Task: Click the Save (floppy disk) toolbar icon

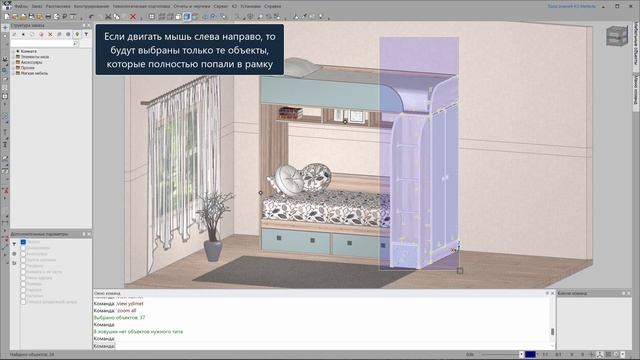Action: pyautogui.click(x=31, y=17)
